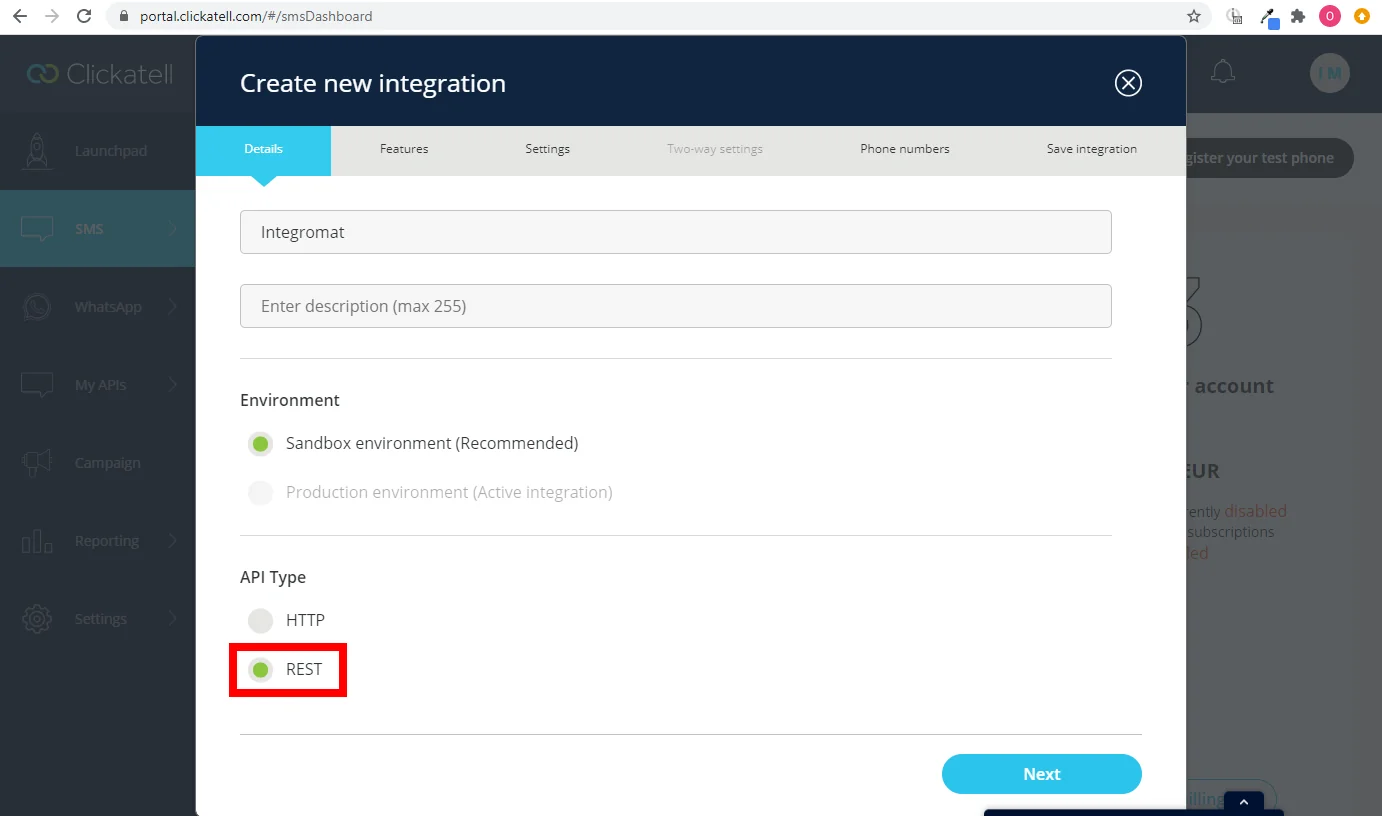This screenshot has height=816, width=1382.
Task: Expand the SMS sidebar submenu arrow
Action: 173,229
